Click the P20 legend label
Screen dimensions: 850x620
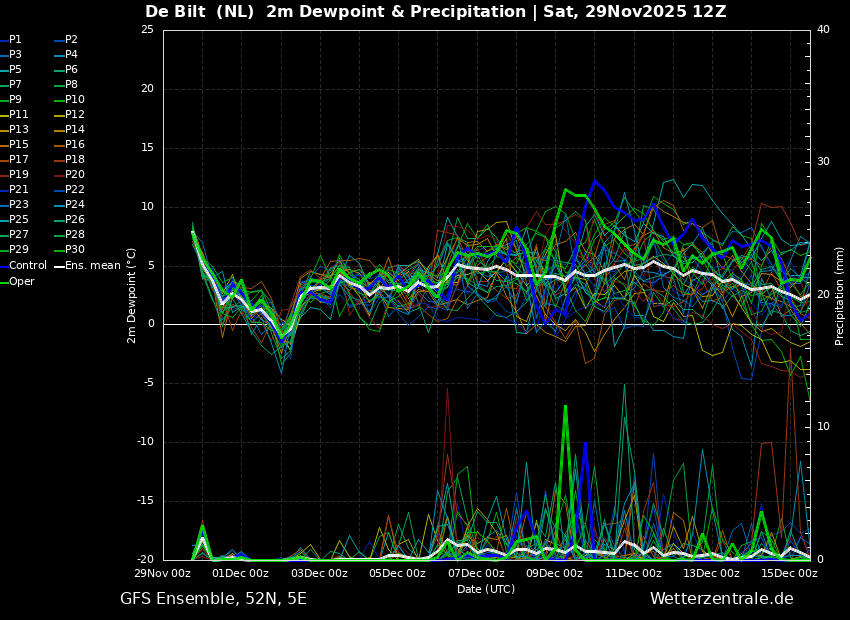(x=69, y=175)
